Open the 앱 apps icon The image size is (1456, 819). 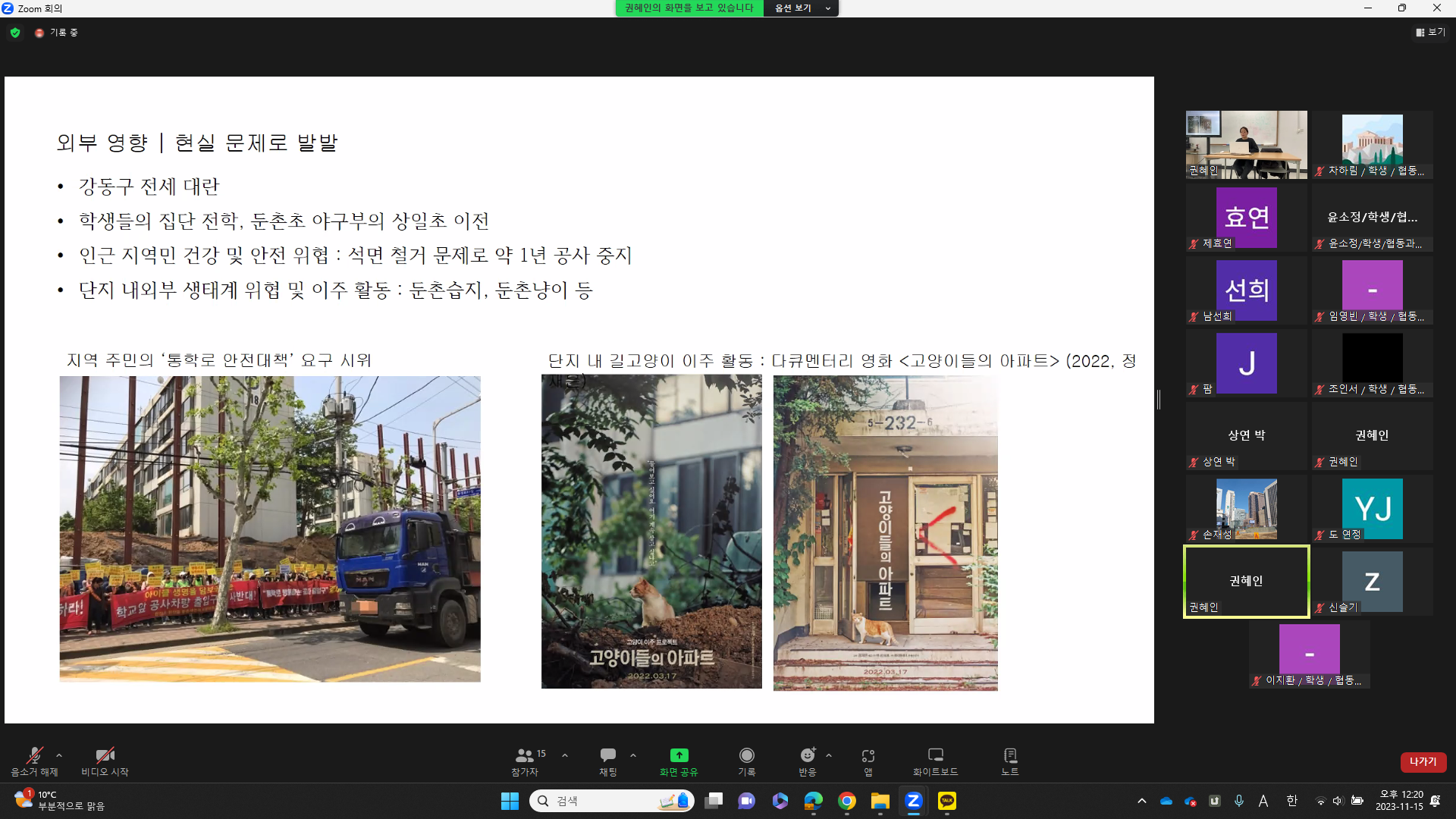pyautogui.click(x=868, y=756)
